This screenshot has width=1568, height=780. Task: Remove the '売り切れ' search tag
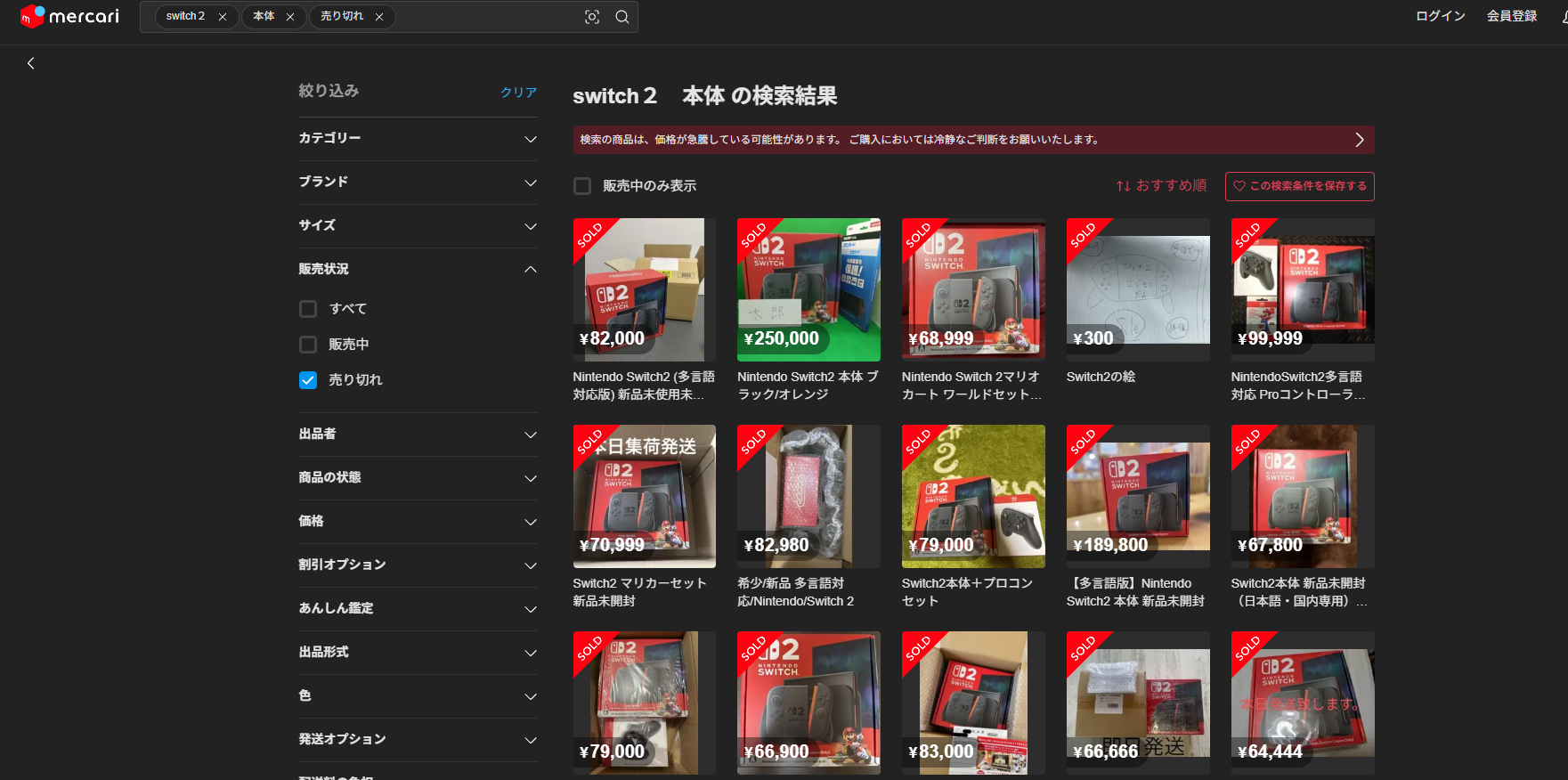click(x=379, y=17)
